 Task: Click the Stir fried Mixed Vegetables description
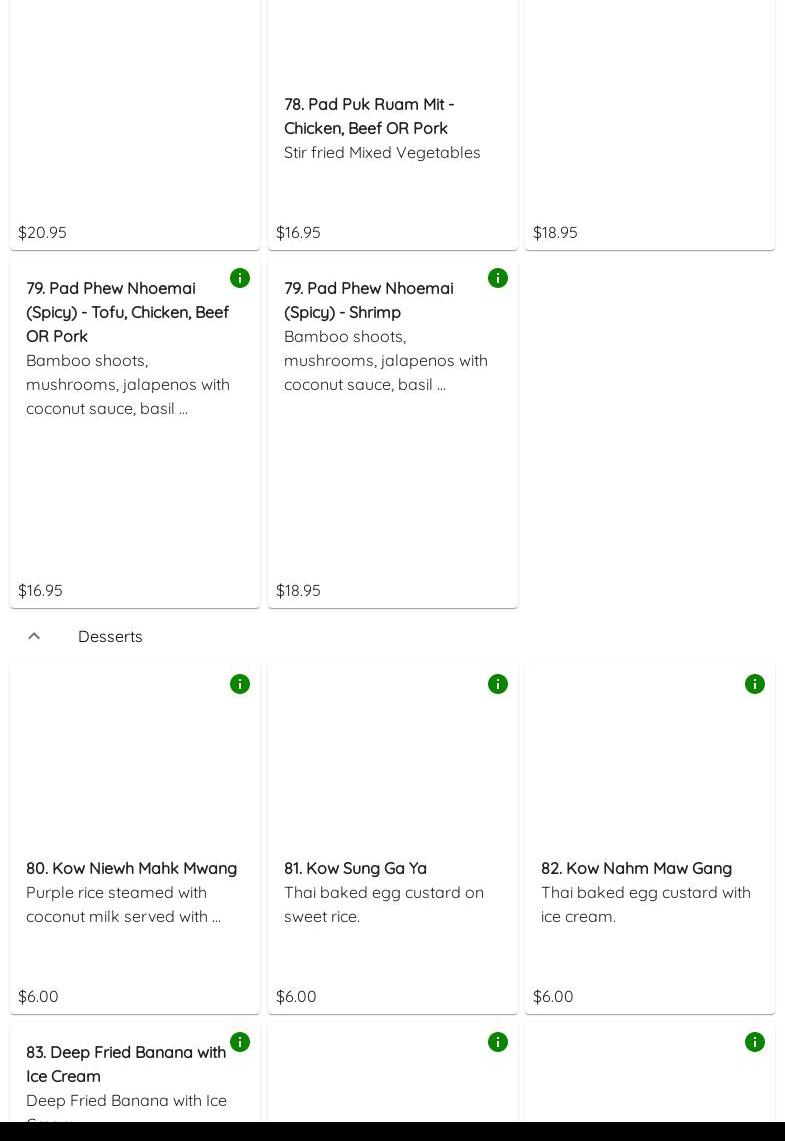382,152
